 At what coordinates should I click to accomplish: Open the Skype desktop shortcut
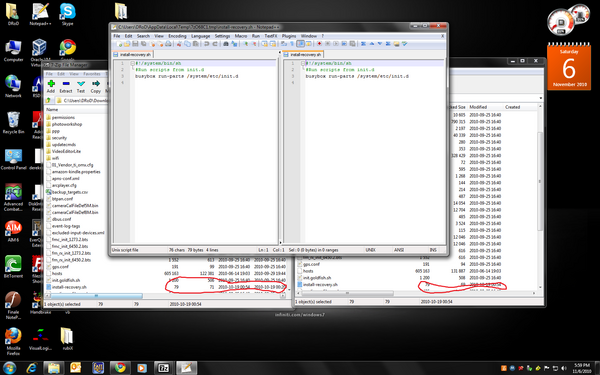pos(67,14)
